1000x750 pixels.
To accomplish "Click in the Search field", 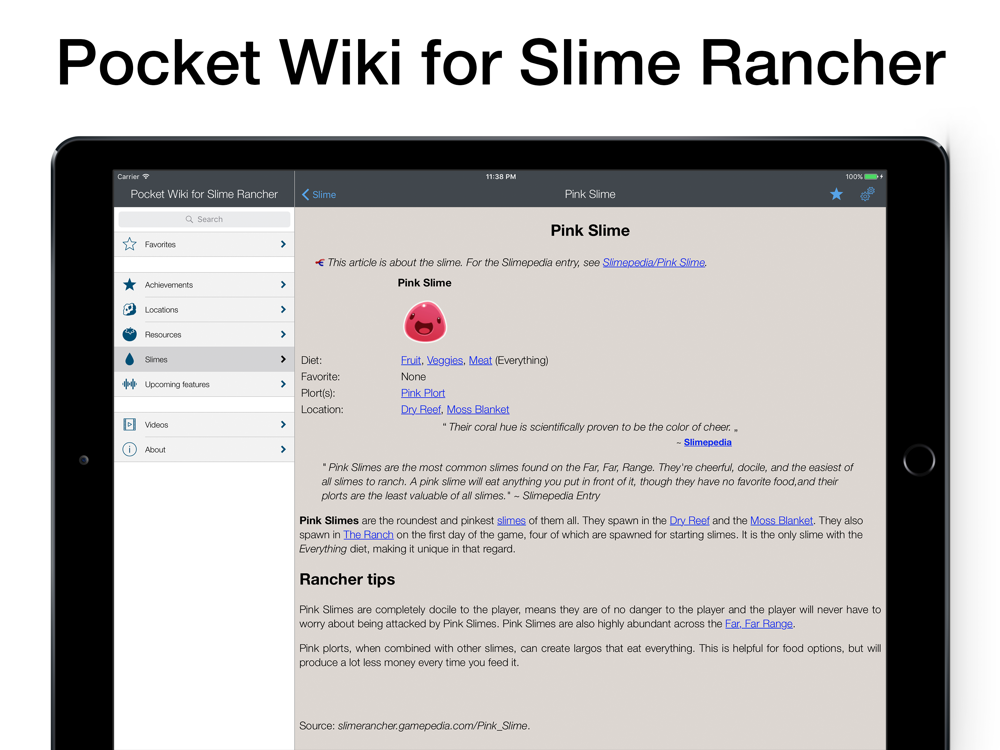I will click(204, 219).
